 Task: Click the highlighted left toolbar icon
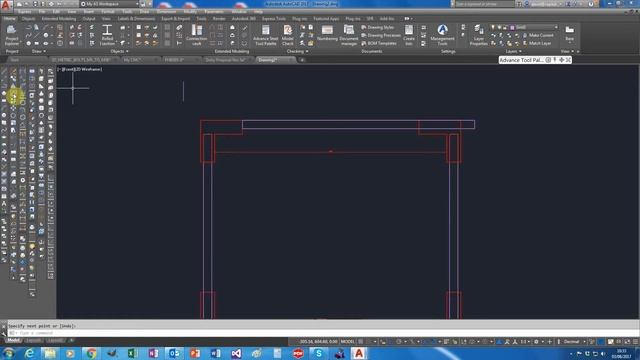click(14, 97)
